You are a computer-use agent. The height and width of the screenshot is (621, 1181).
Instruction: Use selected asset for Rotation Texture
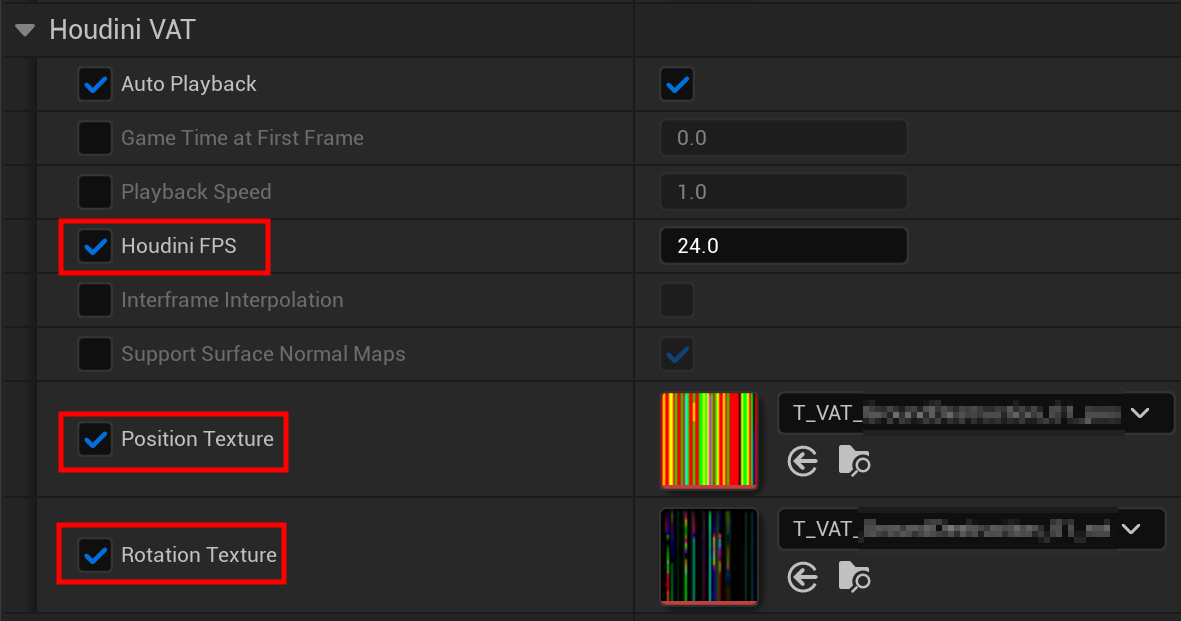pyautogui.click(x=803, y=577)
